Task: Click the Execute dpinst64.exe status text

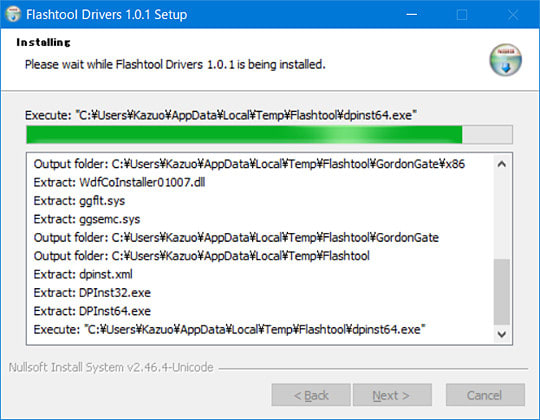Action: click(x=221, y=115)
